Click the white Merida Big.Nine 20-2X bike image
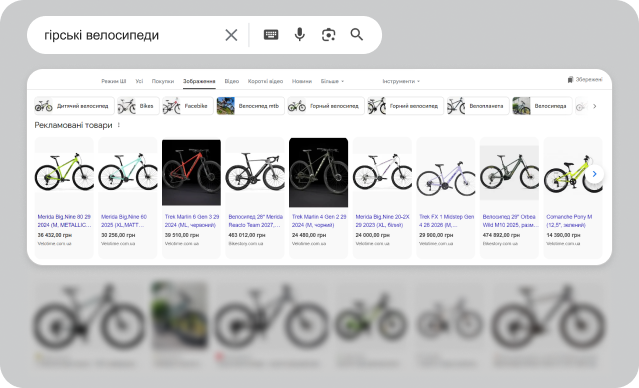Image resolution: width=639 pixels, height=388 pixels. (x=382, y=172)
